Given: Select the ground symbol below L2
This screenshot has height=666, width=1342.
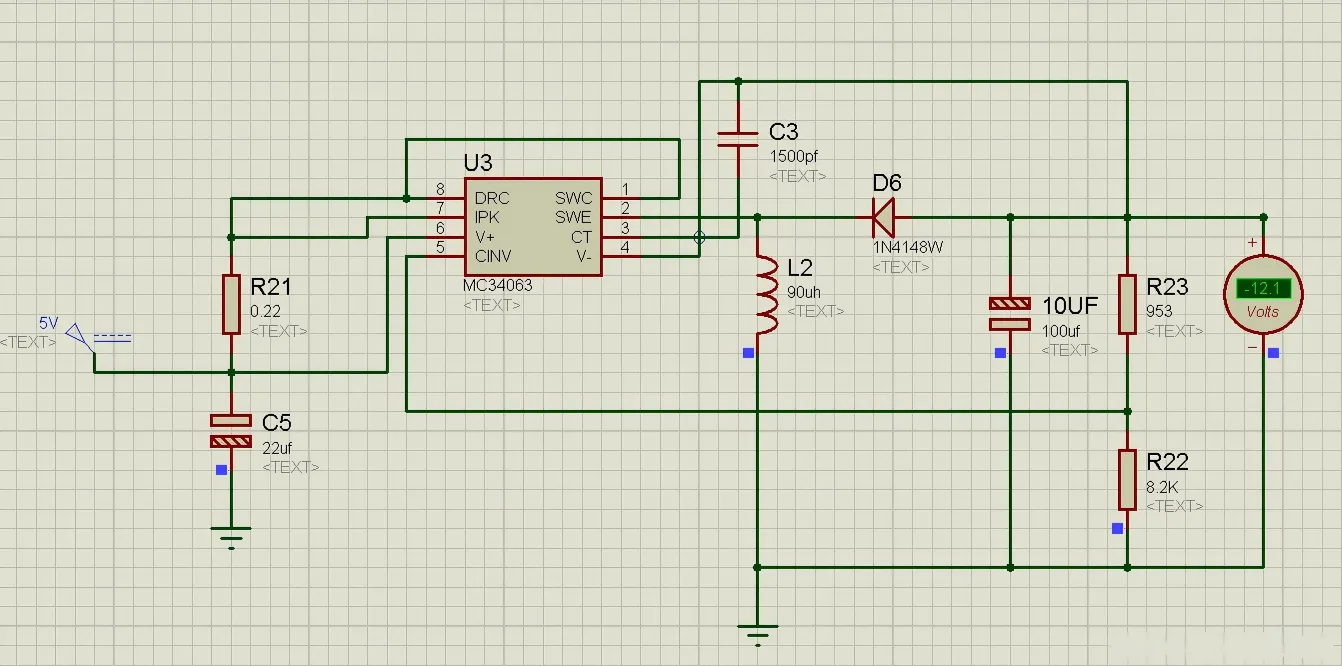Looking at the screenshot, I should (756, 630).
